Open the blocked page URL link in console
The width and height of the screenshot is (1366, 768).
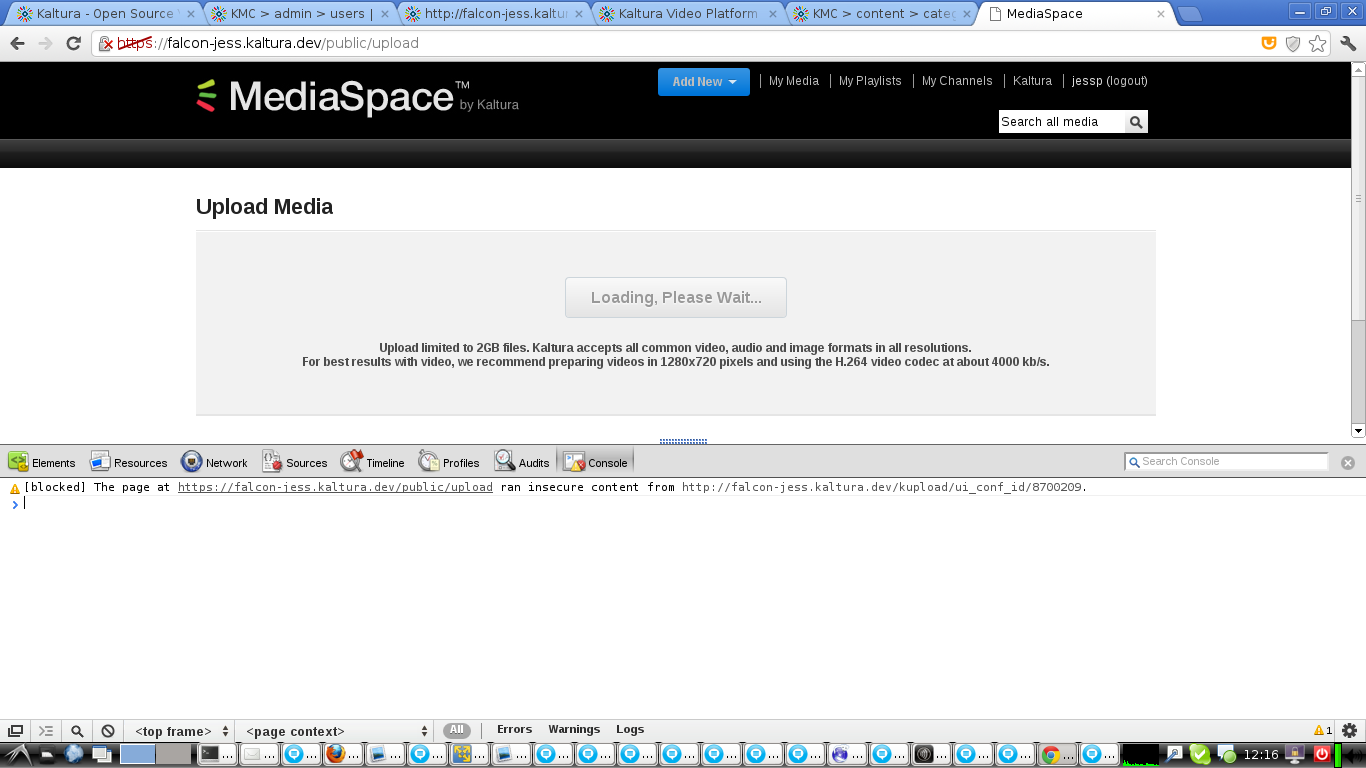335,487
